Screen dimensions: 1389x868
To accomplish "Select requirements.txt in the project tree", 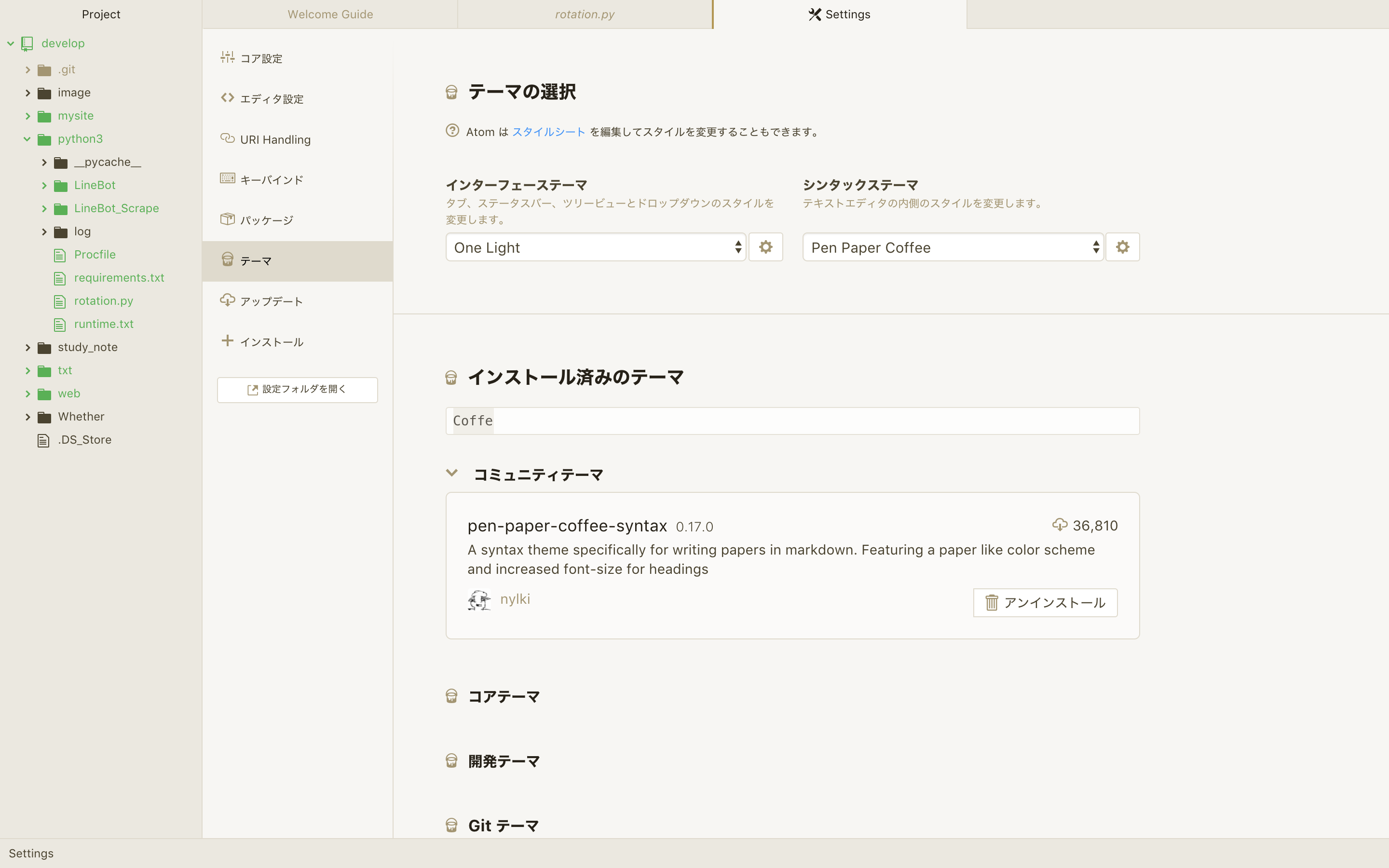I will tap(119, 278).
